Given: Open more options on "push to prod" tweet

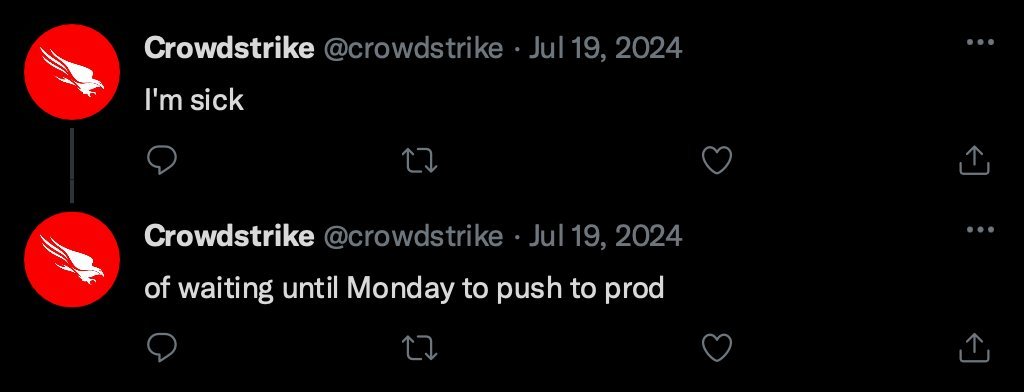Looking at the screenshot, I should pyautogui.click(x=980, y=230).
